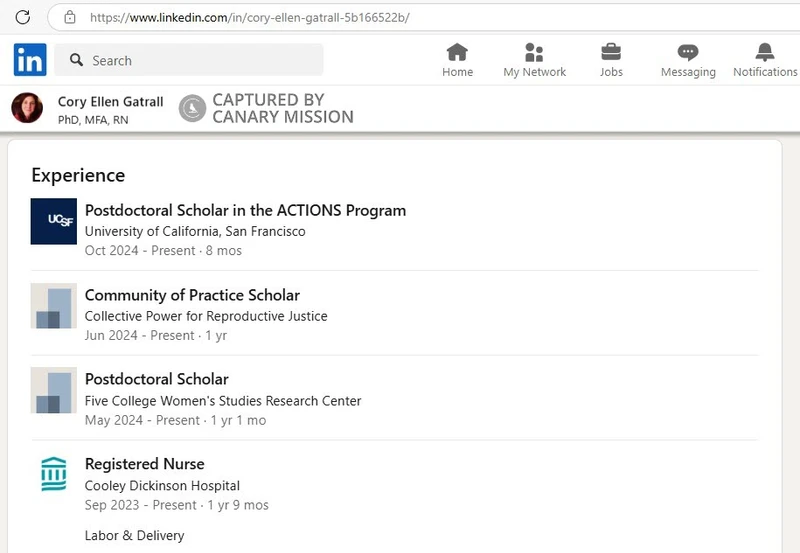Open the plain Postdoctoral Scholar title
The image size is (800, 553).
157,380
